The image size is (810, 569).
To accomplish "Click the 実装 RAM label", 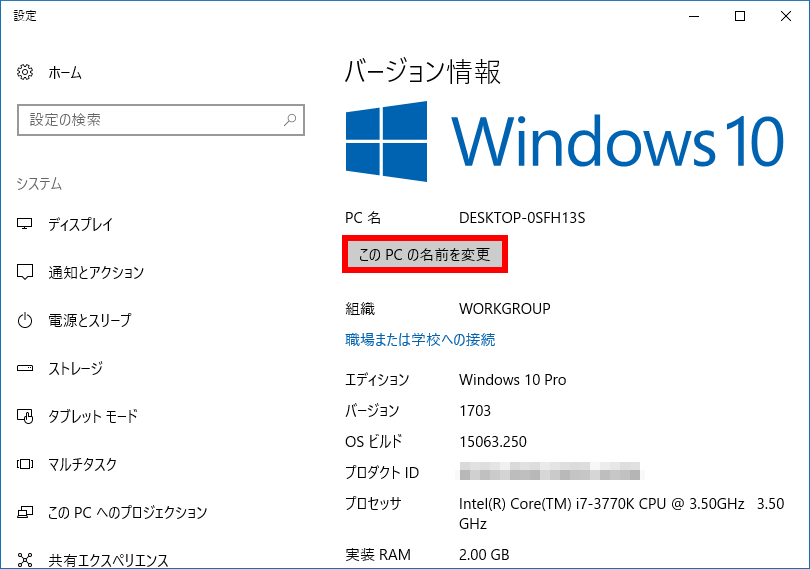I will coord(378,555).
